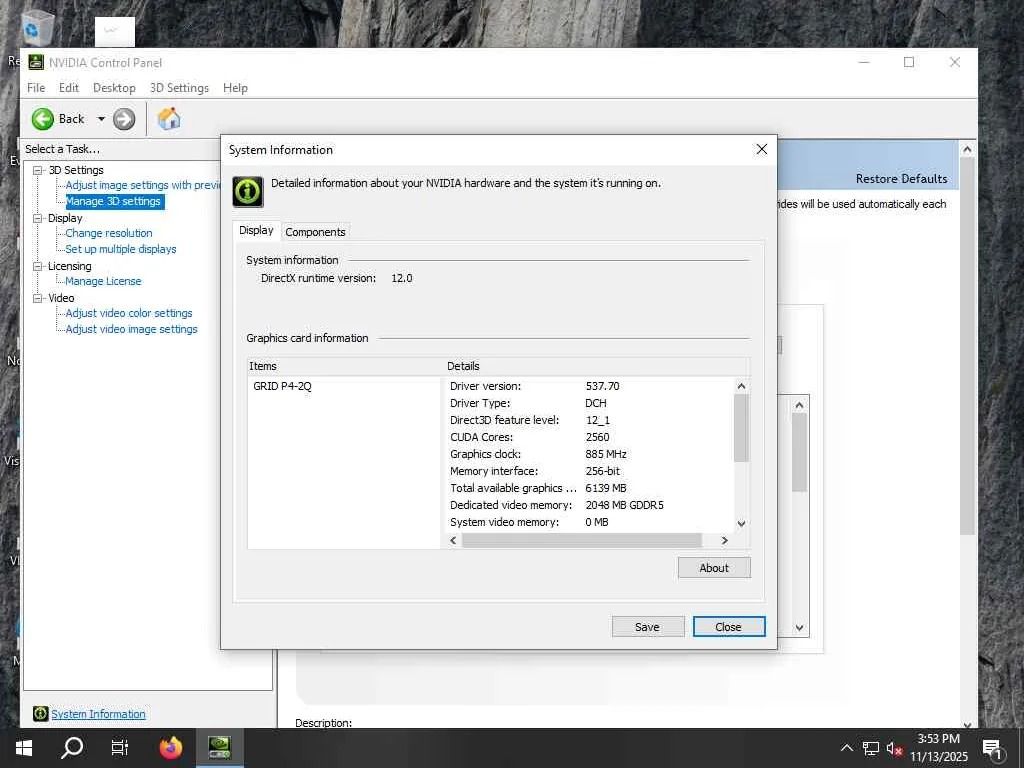Open Adjust video image settings
Image resolution: width=1024 pixels, height=768 pixels.
click(x=131, y=329)
